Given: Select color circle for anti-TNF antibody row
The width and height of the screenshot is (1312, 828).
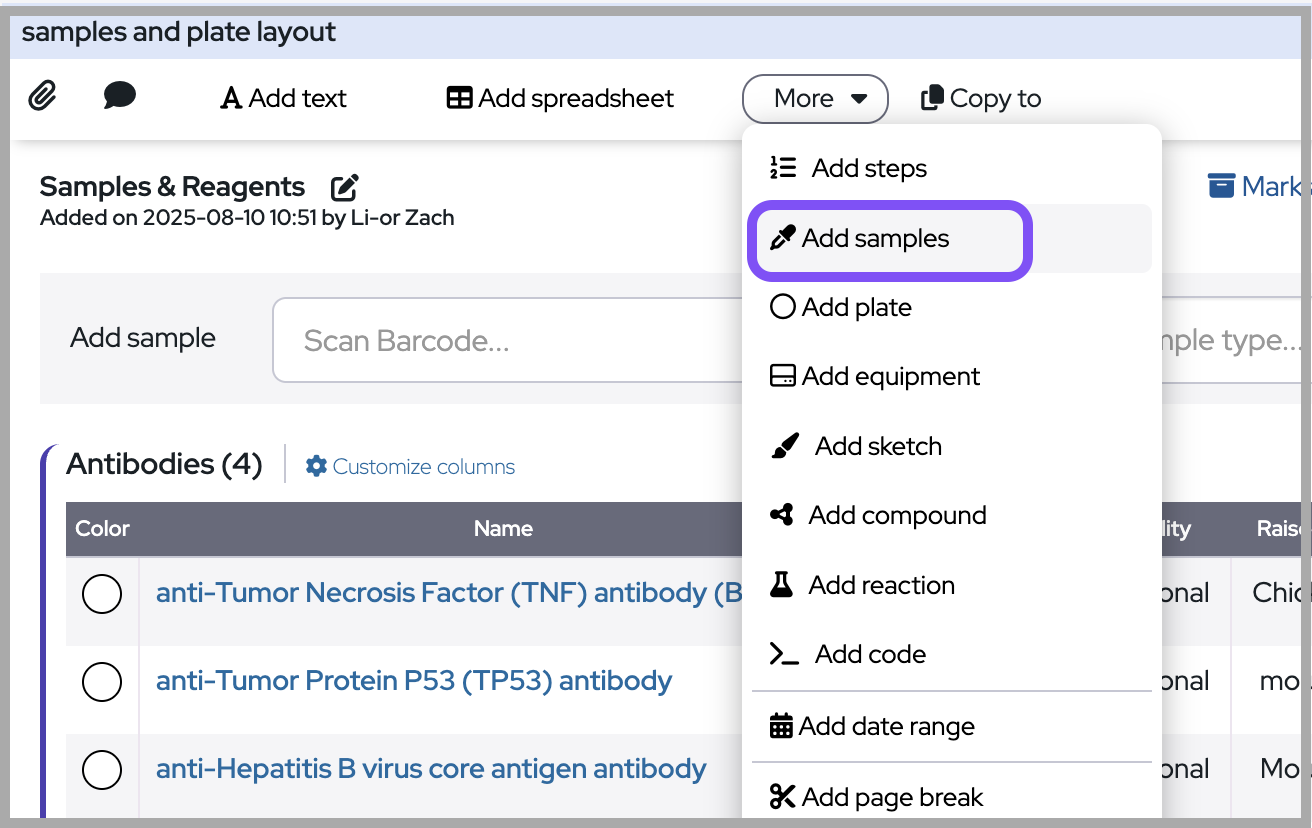Looking at the screenshot, I should (102, 594).
